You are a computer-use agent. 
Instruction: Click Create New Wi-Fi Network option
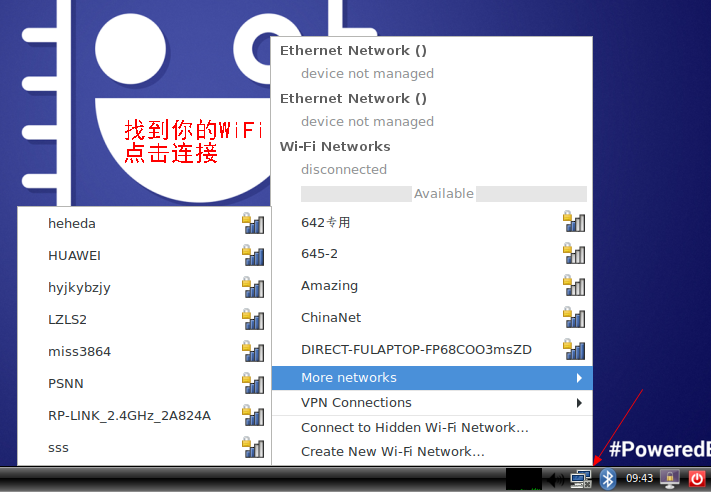click(432, 452)
